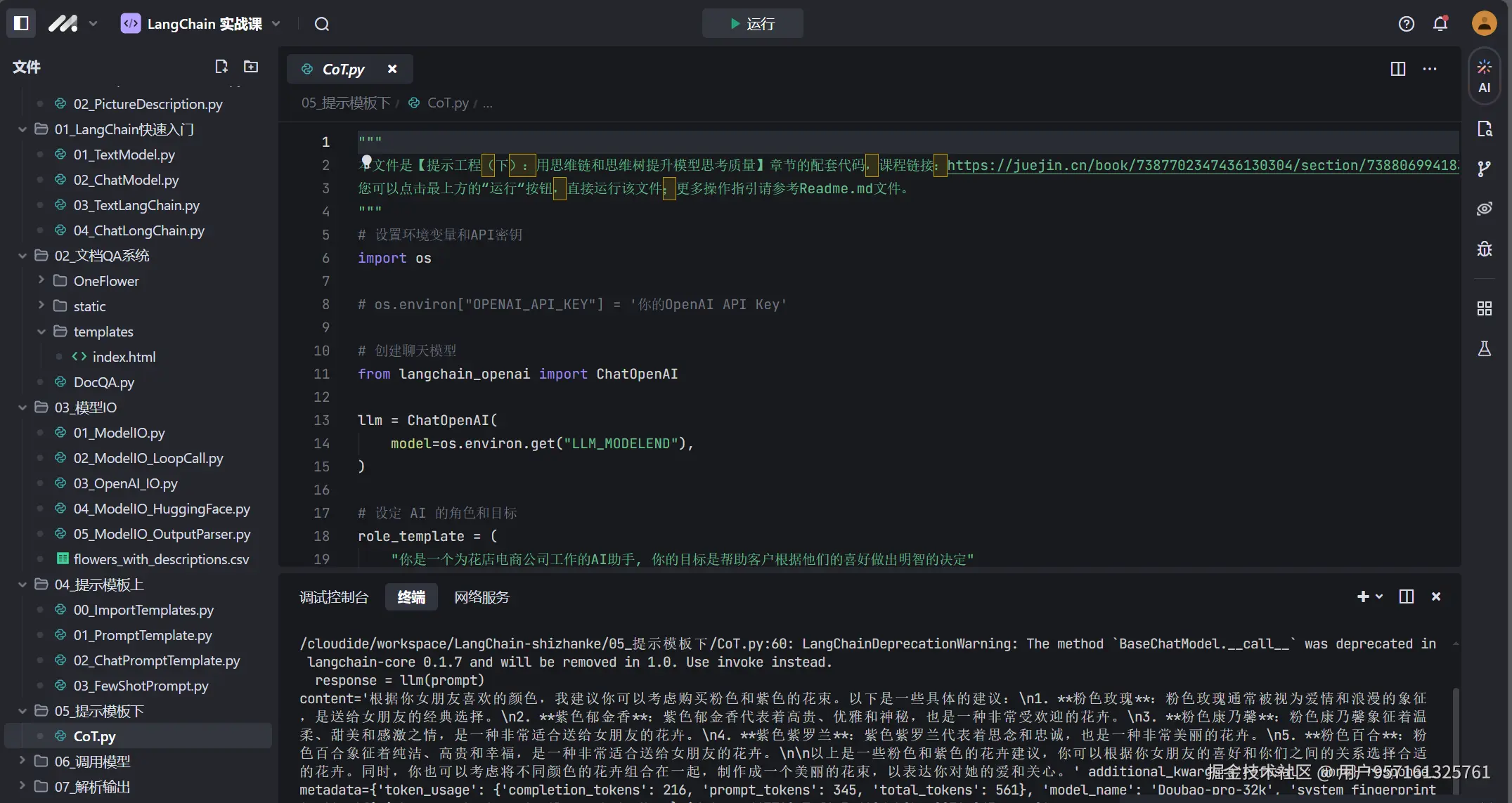Split the terminal panel
This screenshot has width=1512, height=803.
1406,596
